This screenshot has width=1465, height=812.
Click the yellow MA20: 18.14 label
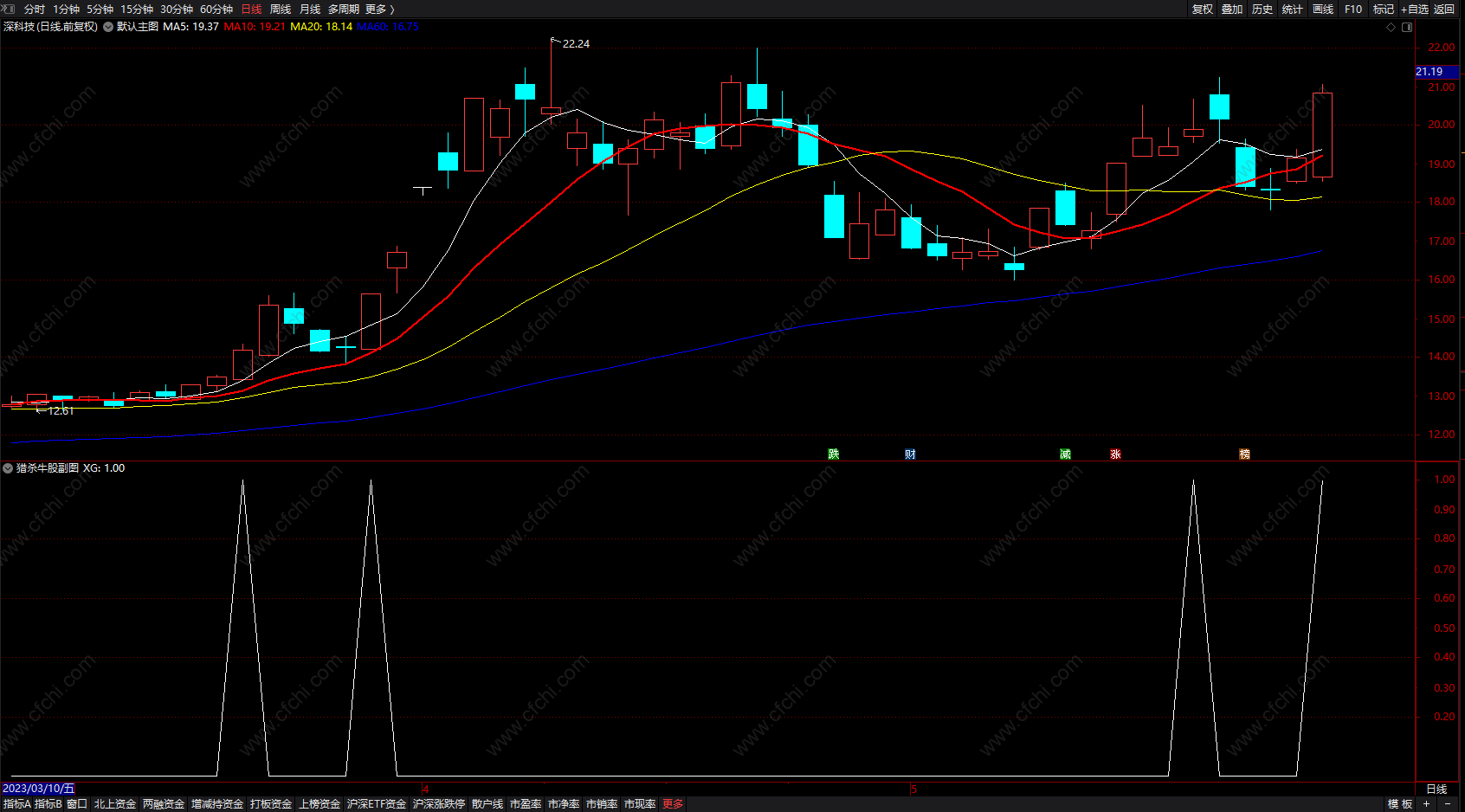(x=321, y=27)
